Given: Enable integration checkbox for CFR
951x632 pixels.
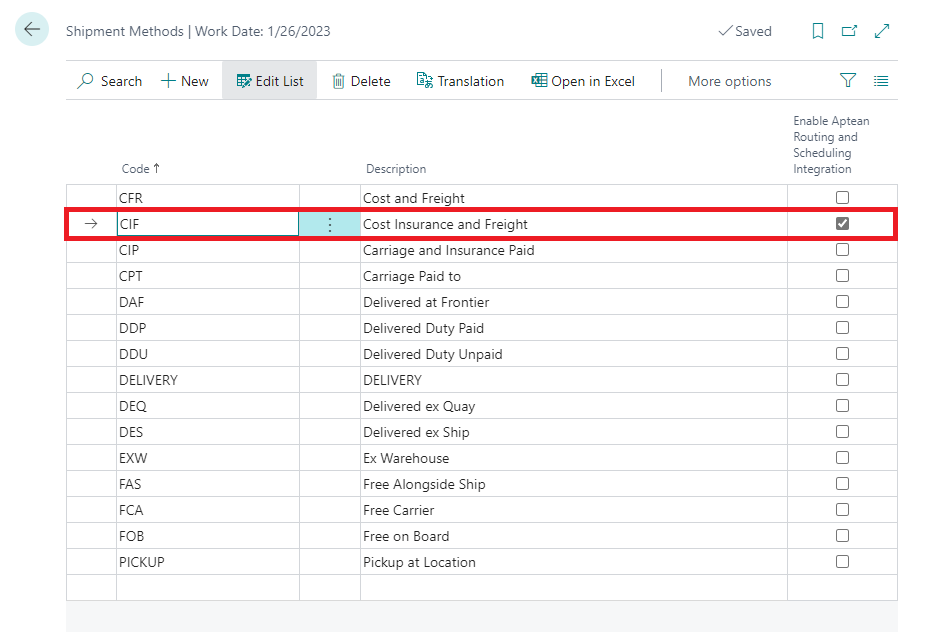Looking at the screenshot, I should click(842, 198).
